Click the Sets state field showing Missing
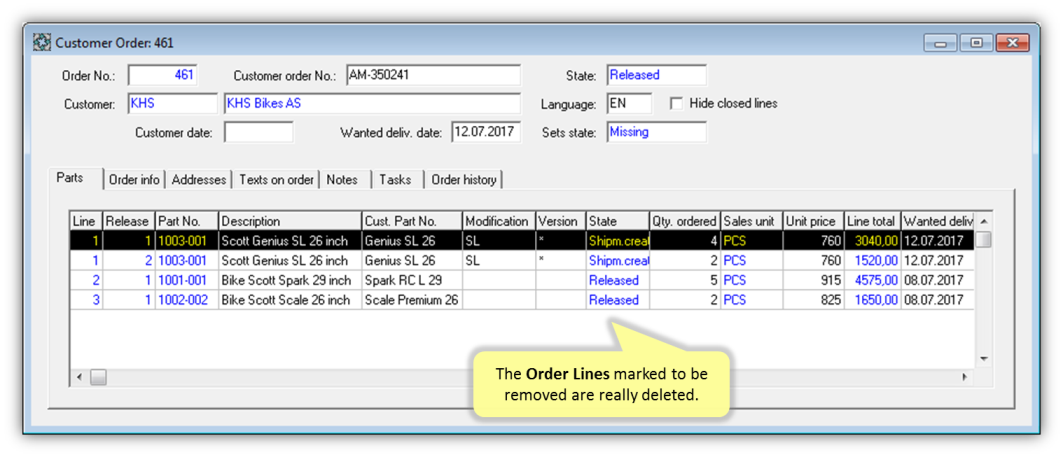 (656, 132)
